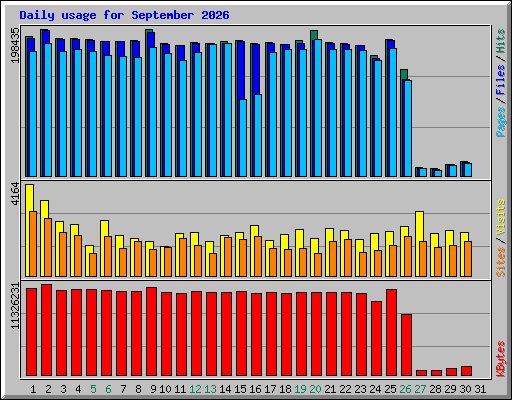Click the orange sites bar for day 2
This screenshot has height=400, width=512.
coord(48,248)
